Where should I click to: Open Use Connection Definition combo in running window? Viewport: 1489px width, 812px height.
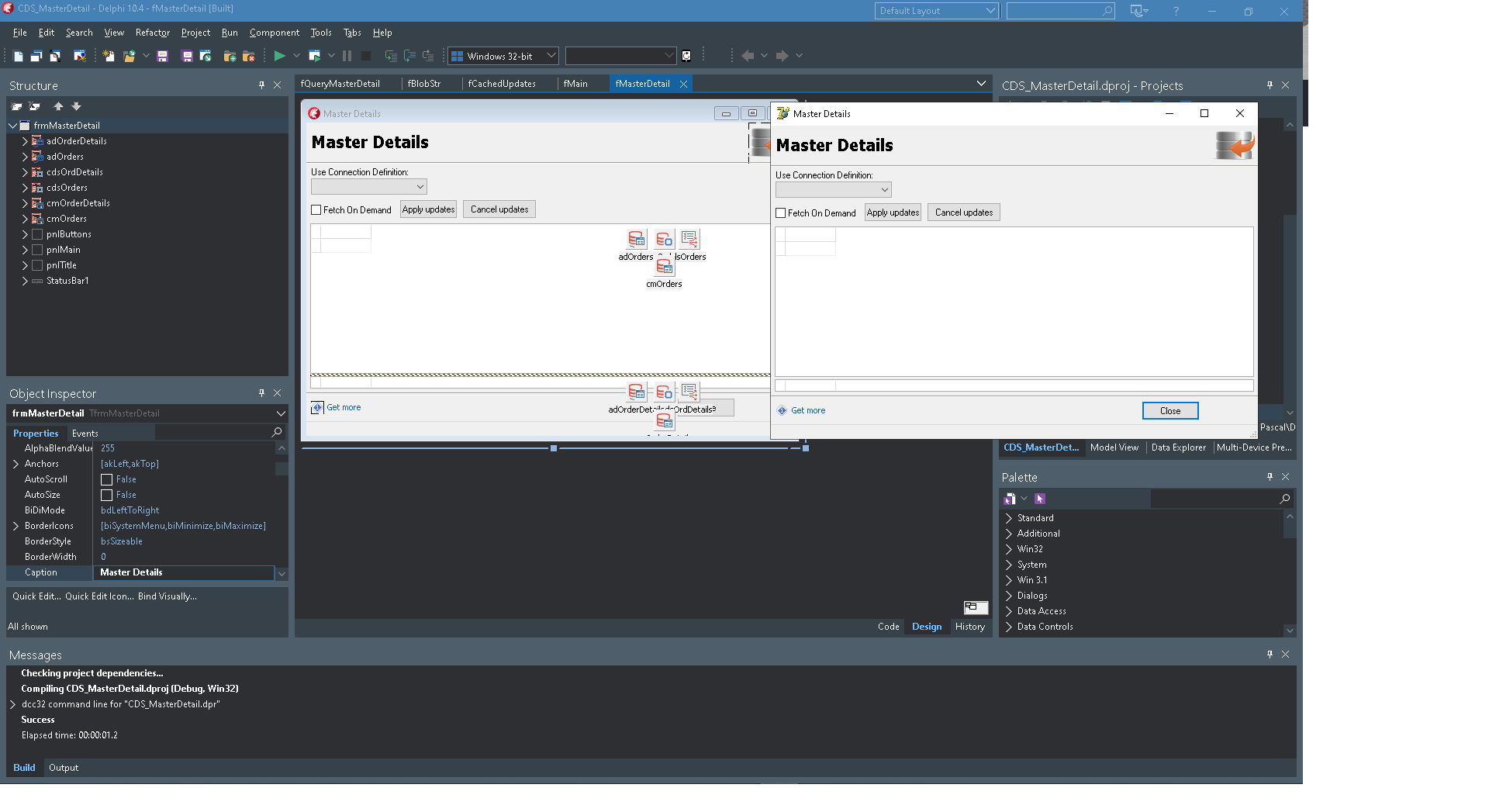[x=833, y=190]
